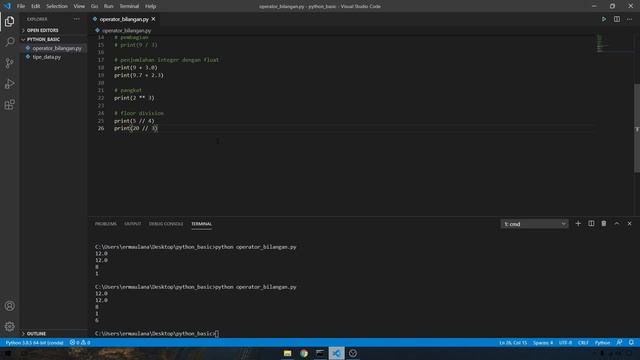Click operator_bilangan.py in the breadcrumb
This screenshot has width=640, height=360.
click(126, 31)
